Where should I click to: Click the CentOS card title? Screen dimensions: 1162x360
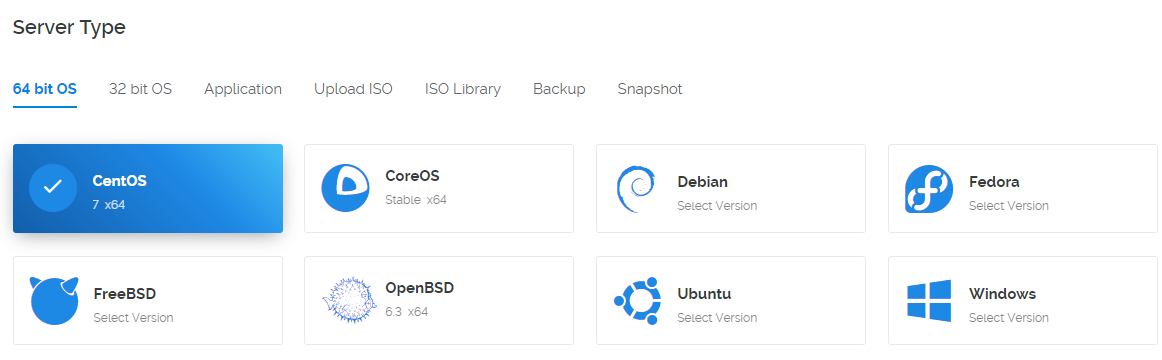119,181
